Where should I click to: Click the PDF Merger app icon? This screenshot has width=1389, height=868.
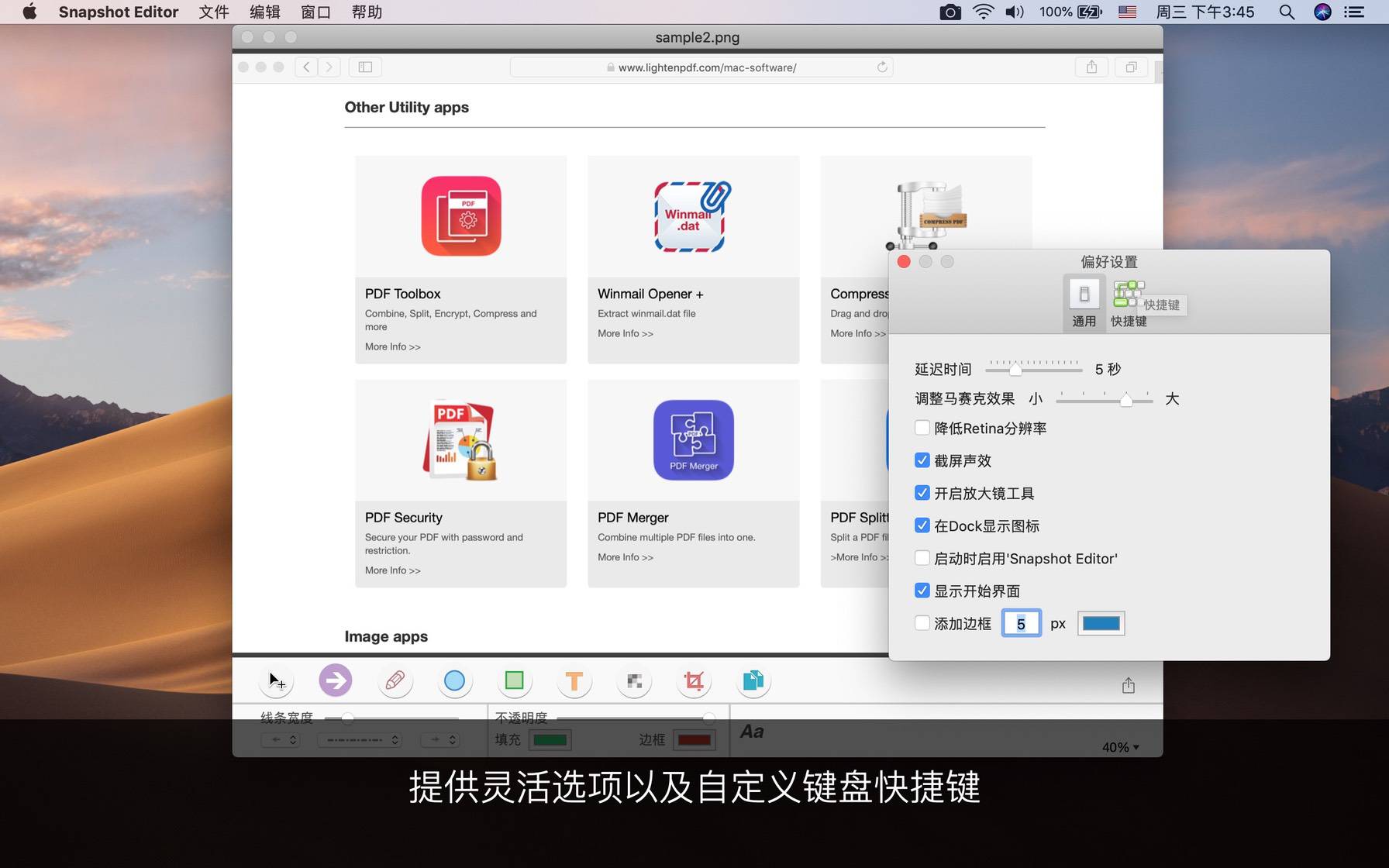694,440
